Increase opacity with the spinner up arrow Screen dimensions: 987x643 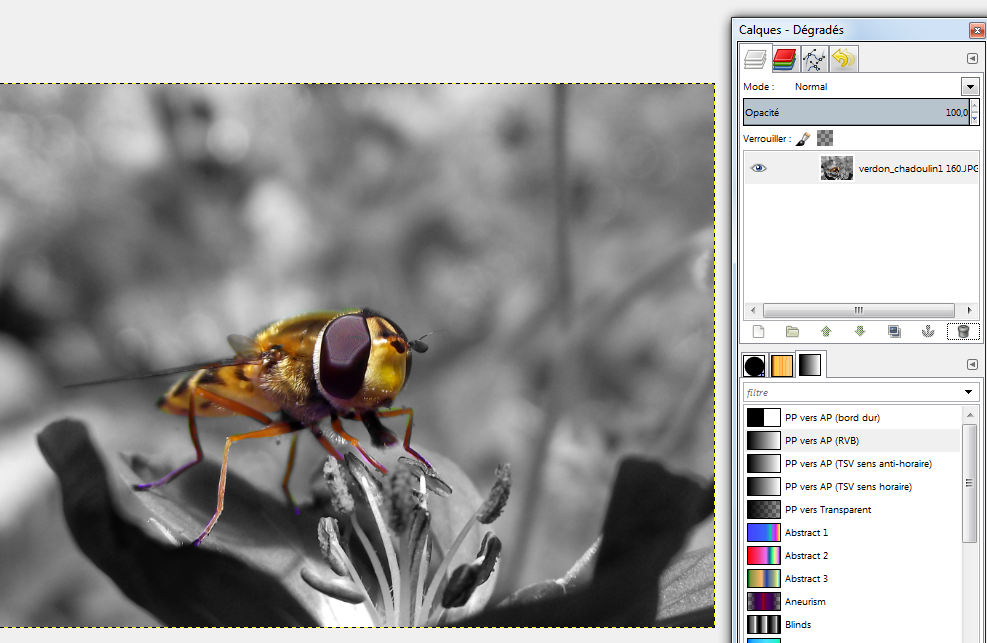[974, 106]
